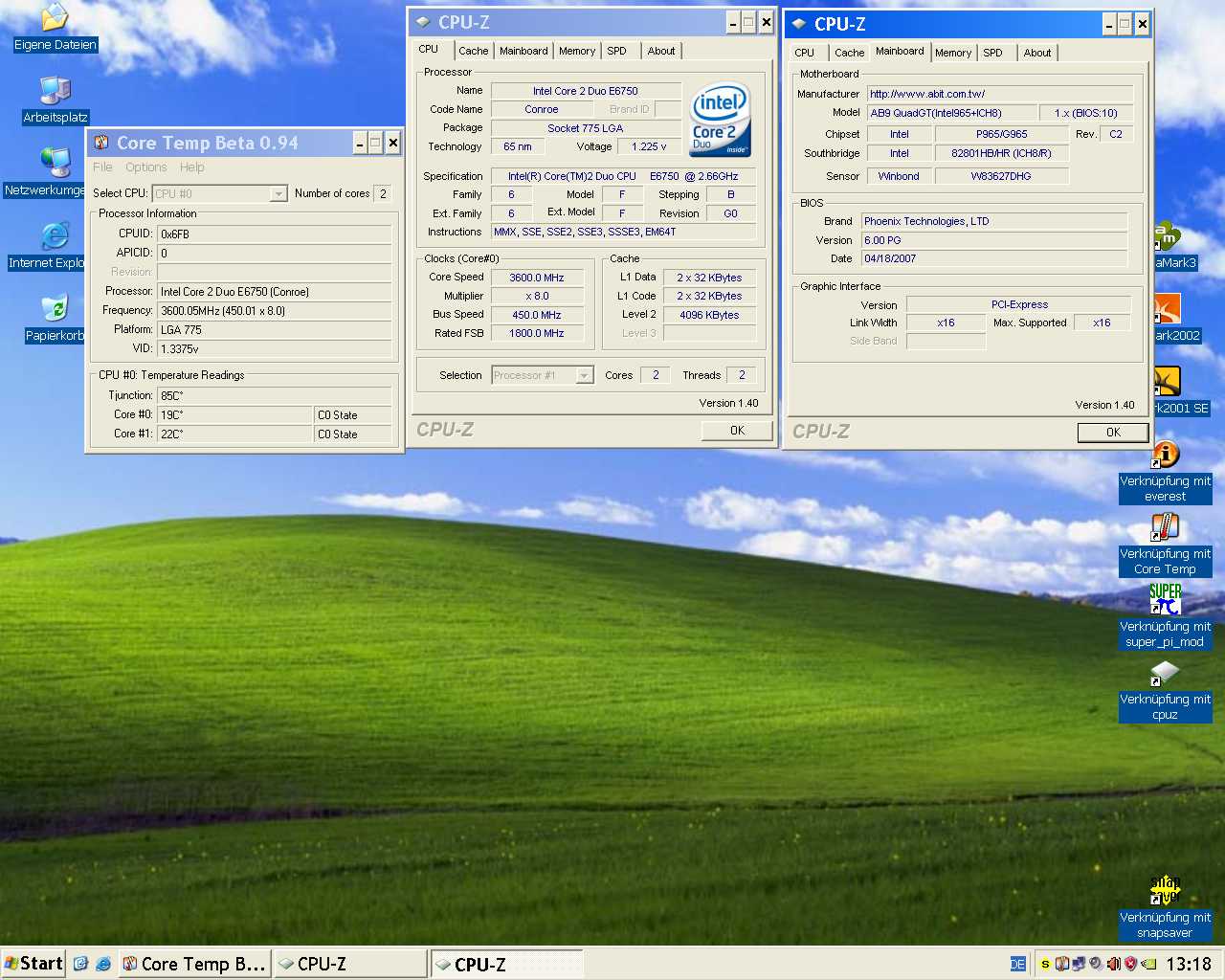Image resolution: width=1225 pixels, height=980 pixels.
Task: Click the Core #1 22C temperature reading
Action: [x=235, y=434]
